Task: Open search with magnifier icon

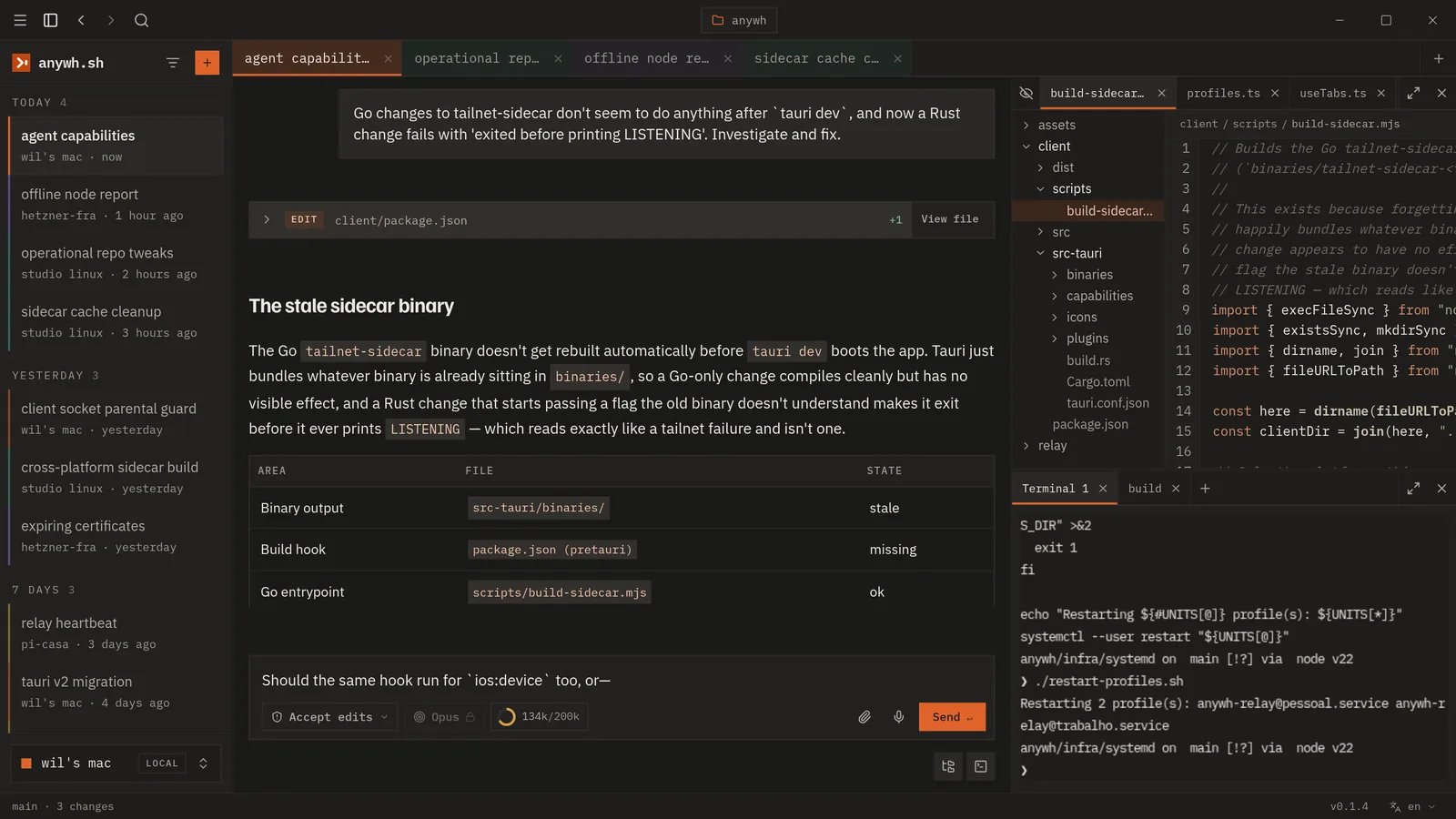Action: click(141, 20)
